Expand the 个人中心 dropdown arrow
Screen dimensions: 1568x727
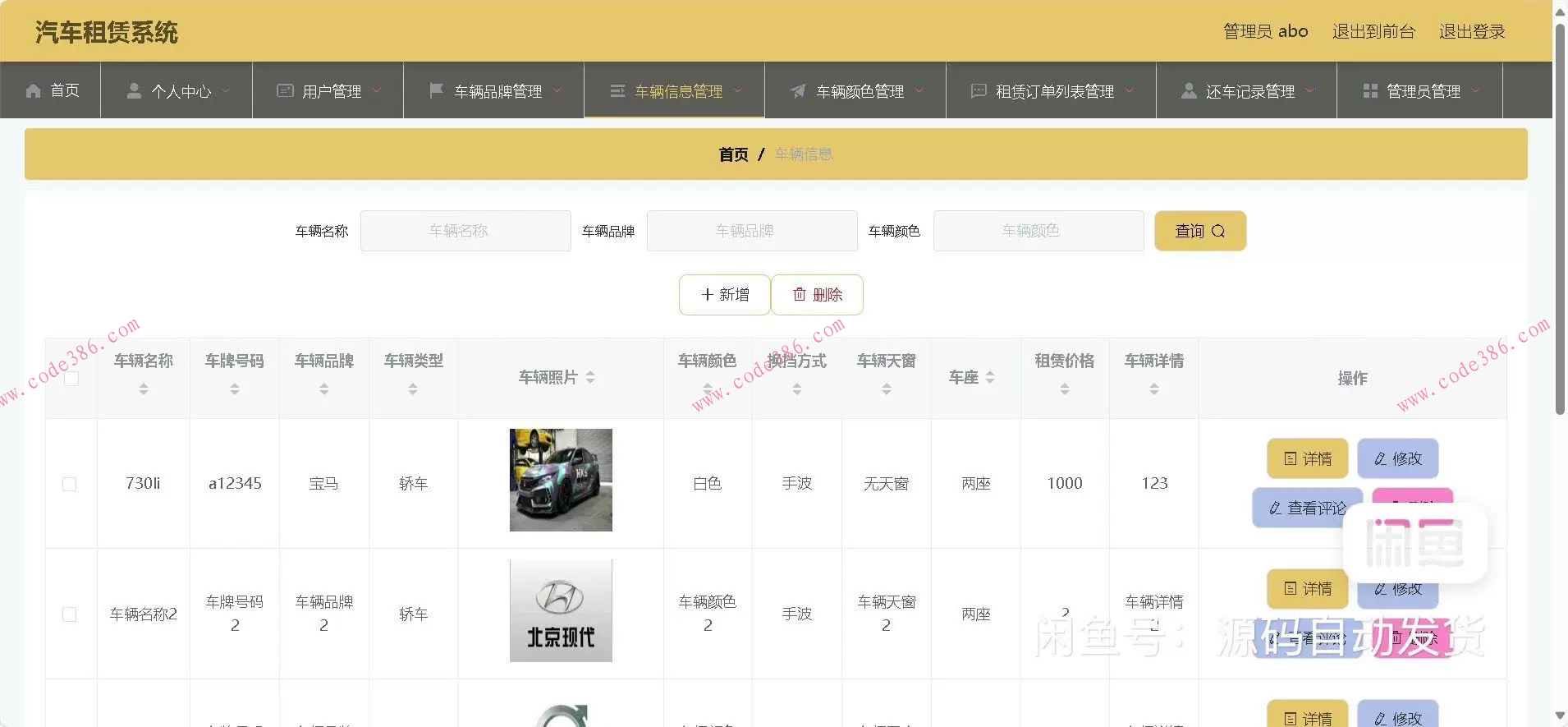coord(226,91)
